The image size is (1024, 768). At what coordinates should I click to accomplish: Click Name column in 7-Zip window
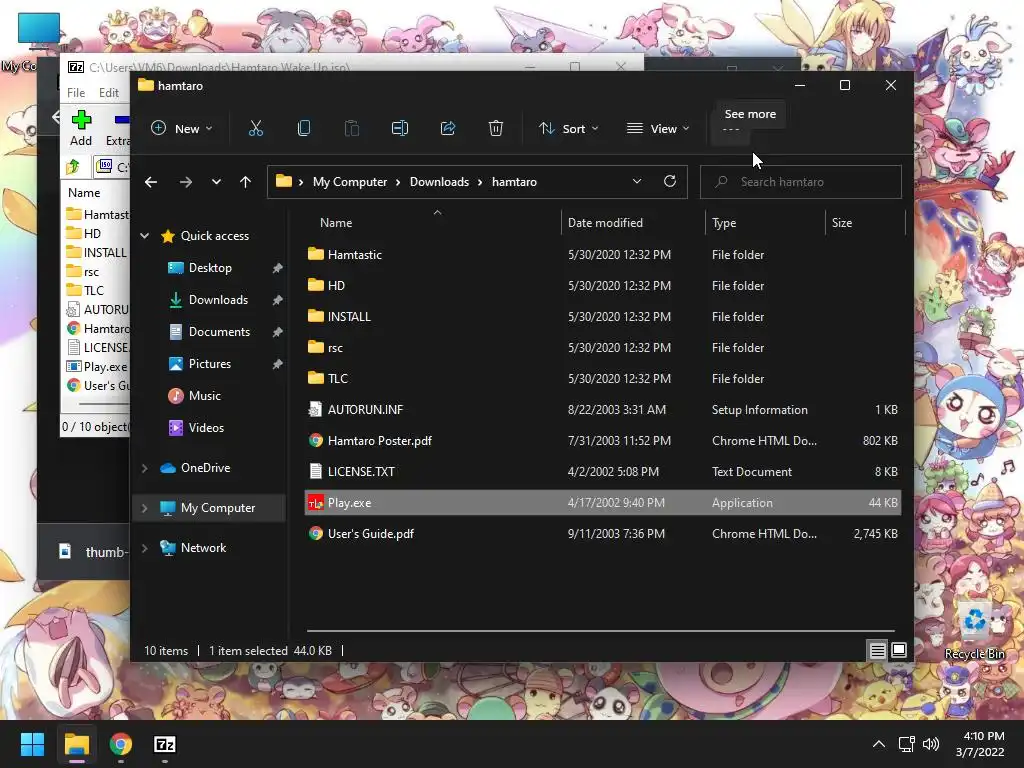click(84, 193)
